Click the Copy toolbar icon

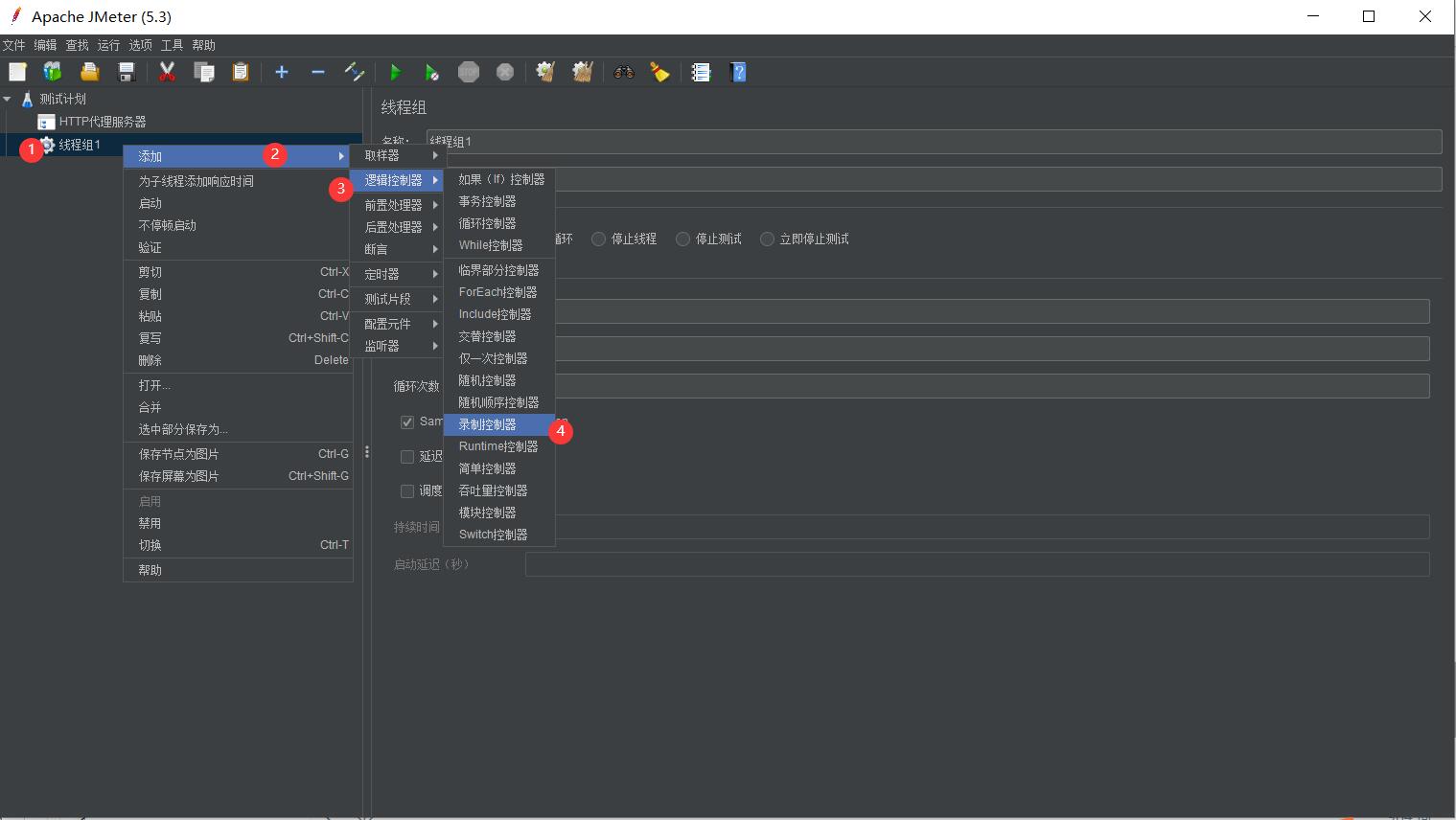click(x=203, y=72)
